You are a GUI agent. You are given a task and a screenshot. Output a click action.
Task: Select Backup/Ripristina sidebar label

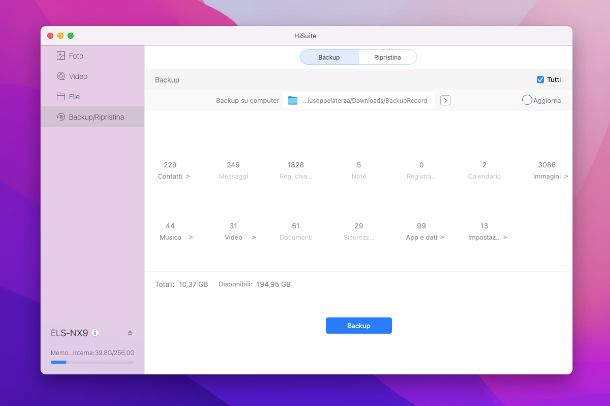tap(96, 117)
